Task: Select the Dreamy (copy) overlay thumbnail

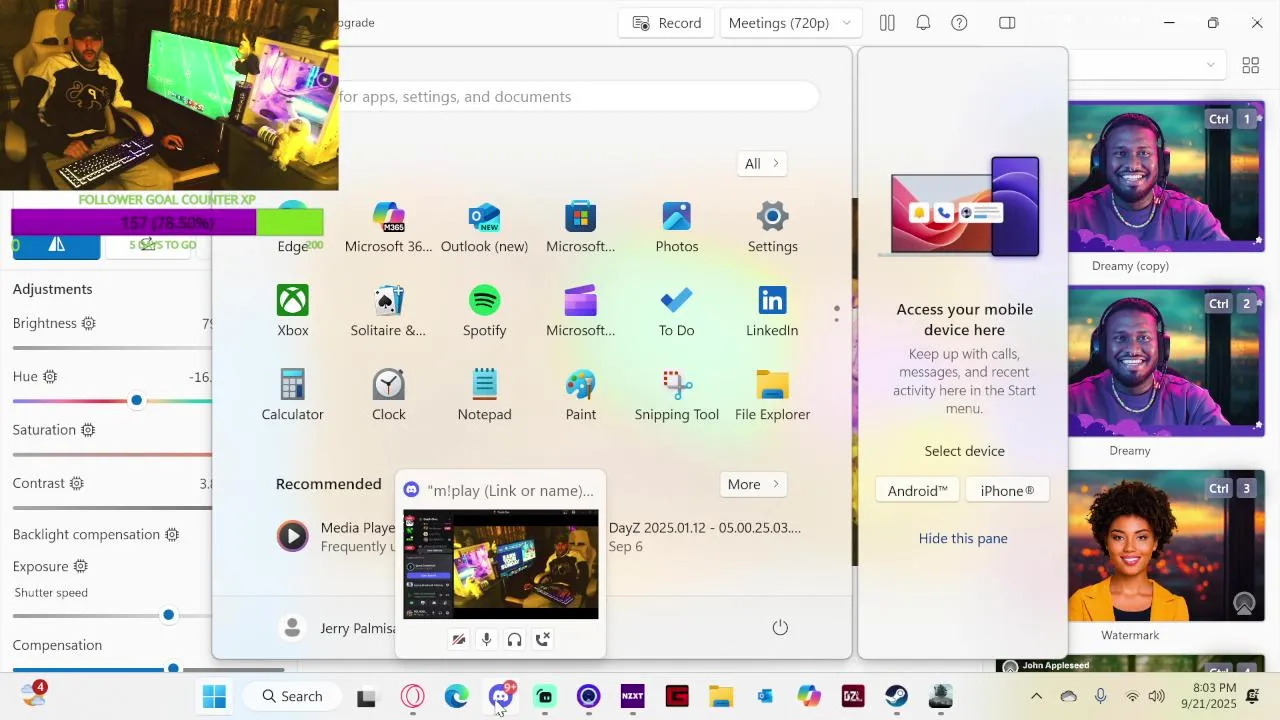Action: pos(1166,176)
